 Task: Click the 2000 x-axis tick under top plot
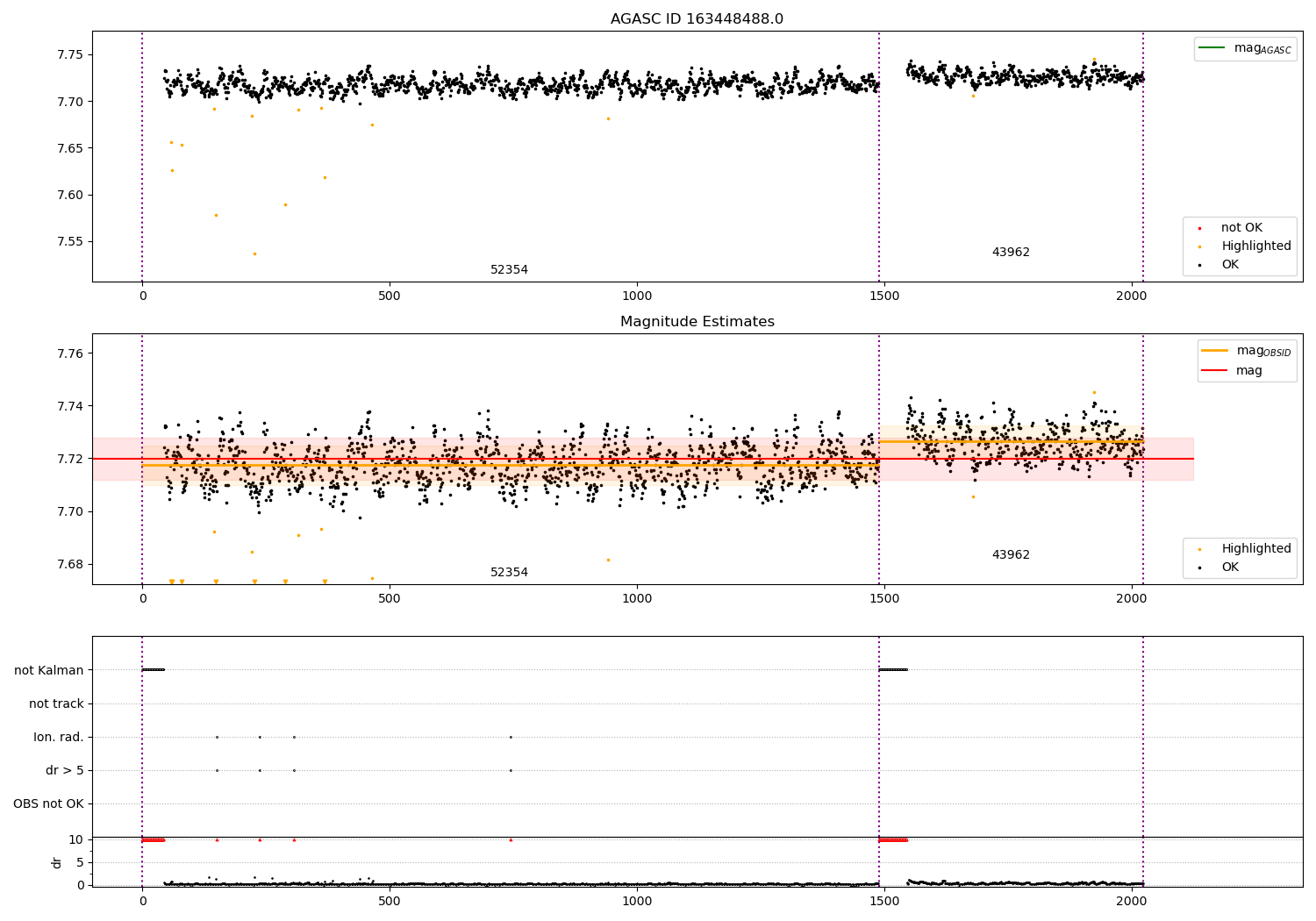[1132, 296]
